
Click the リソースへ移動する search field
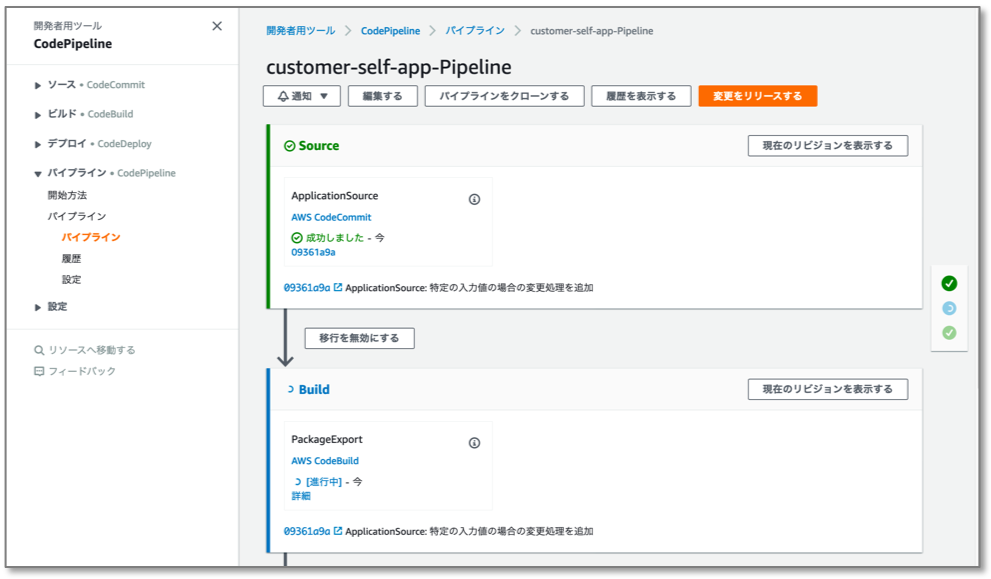tap(91, 350)
